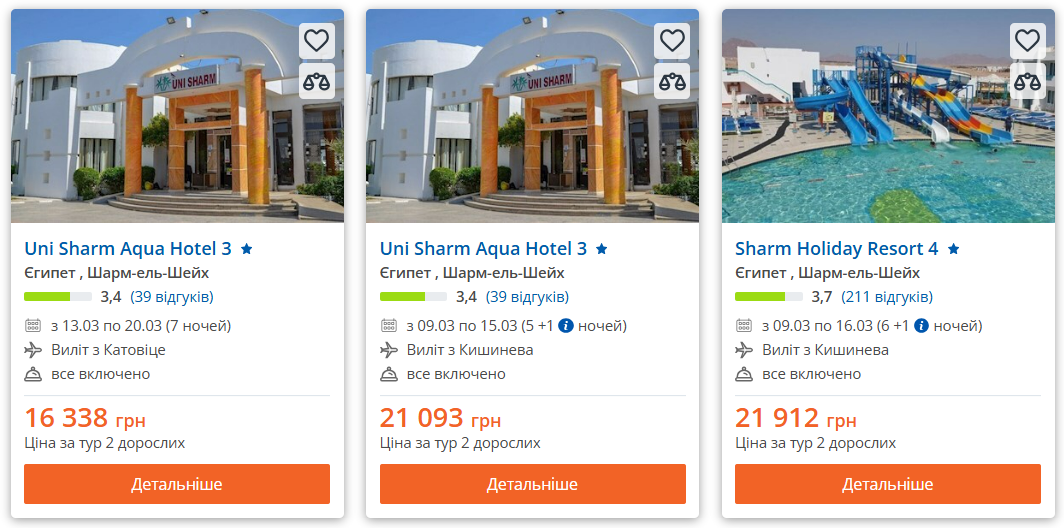Click Детальніше for the 16 338 грн tour

(x=177, y=484)
